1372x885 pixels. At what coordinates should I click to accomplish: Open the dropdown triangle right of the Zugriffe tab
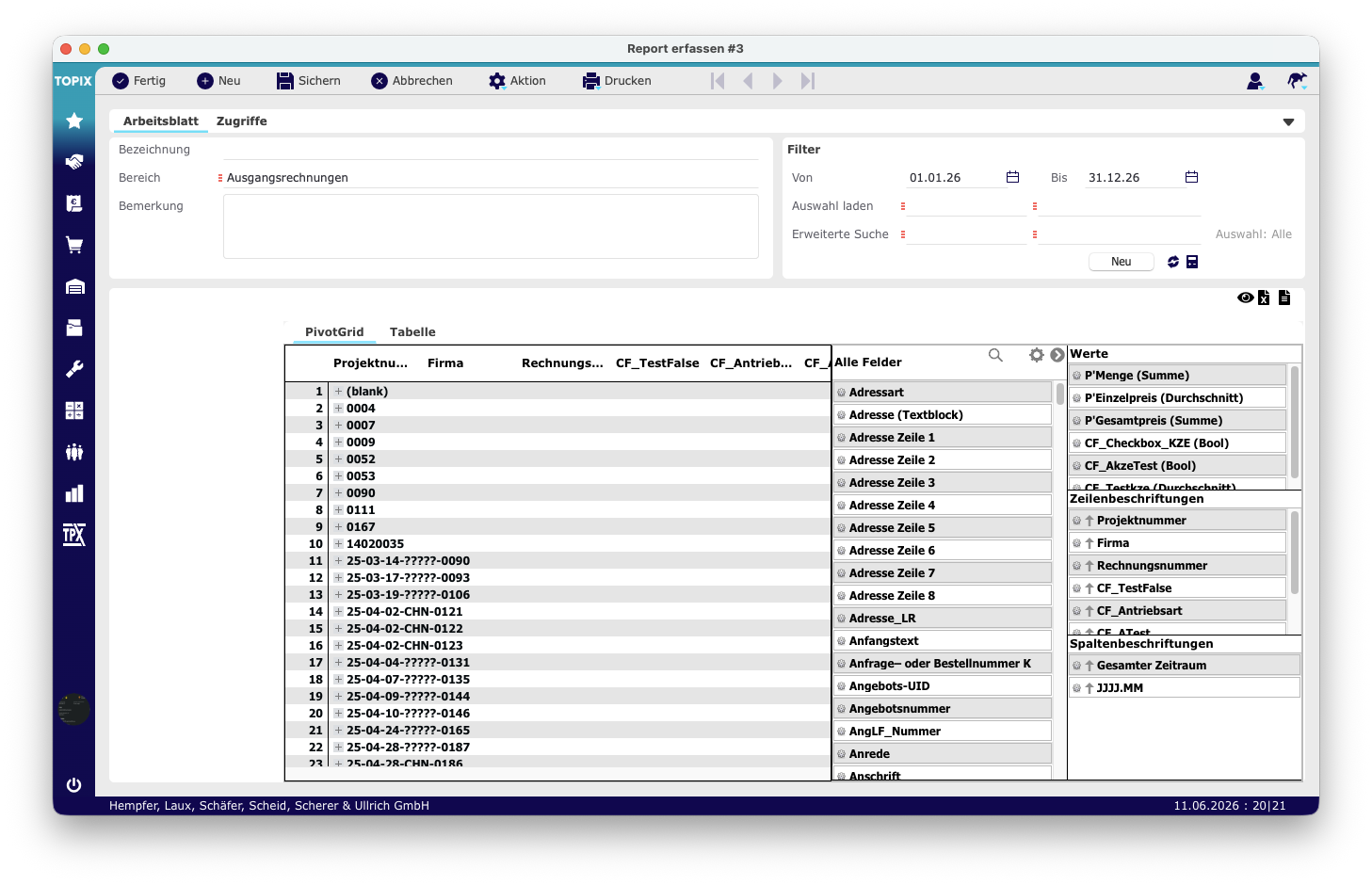(1288, 122)
